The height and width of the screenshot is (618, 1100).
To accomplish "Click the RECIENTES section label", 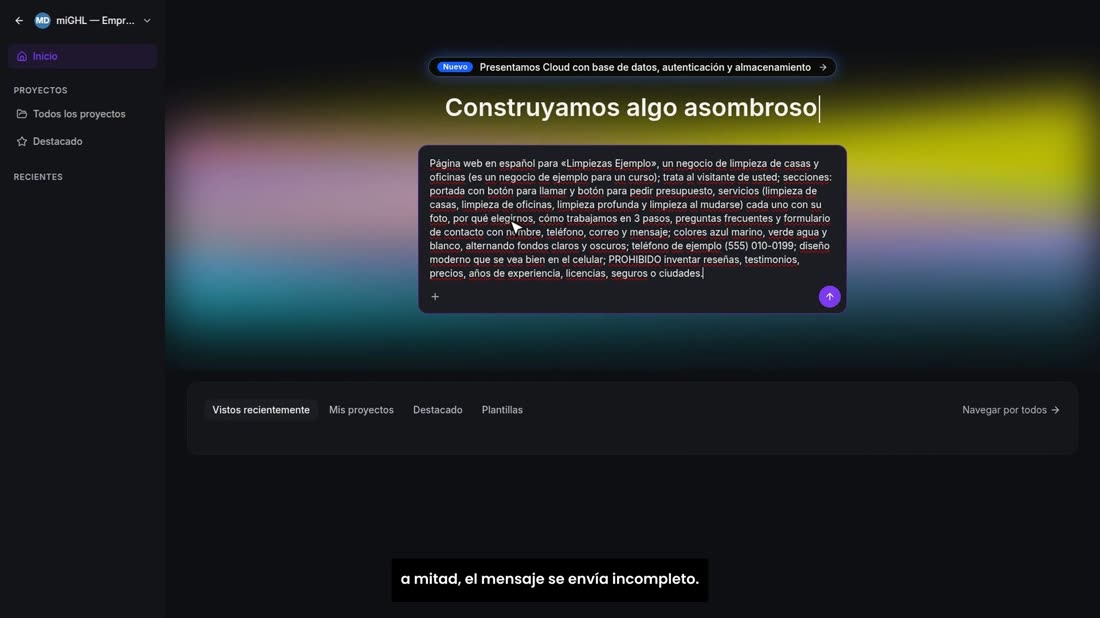I will click(x=38, y=177).
